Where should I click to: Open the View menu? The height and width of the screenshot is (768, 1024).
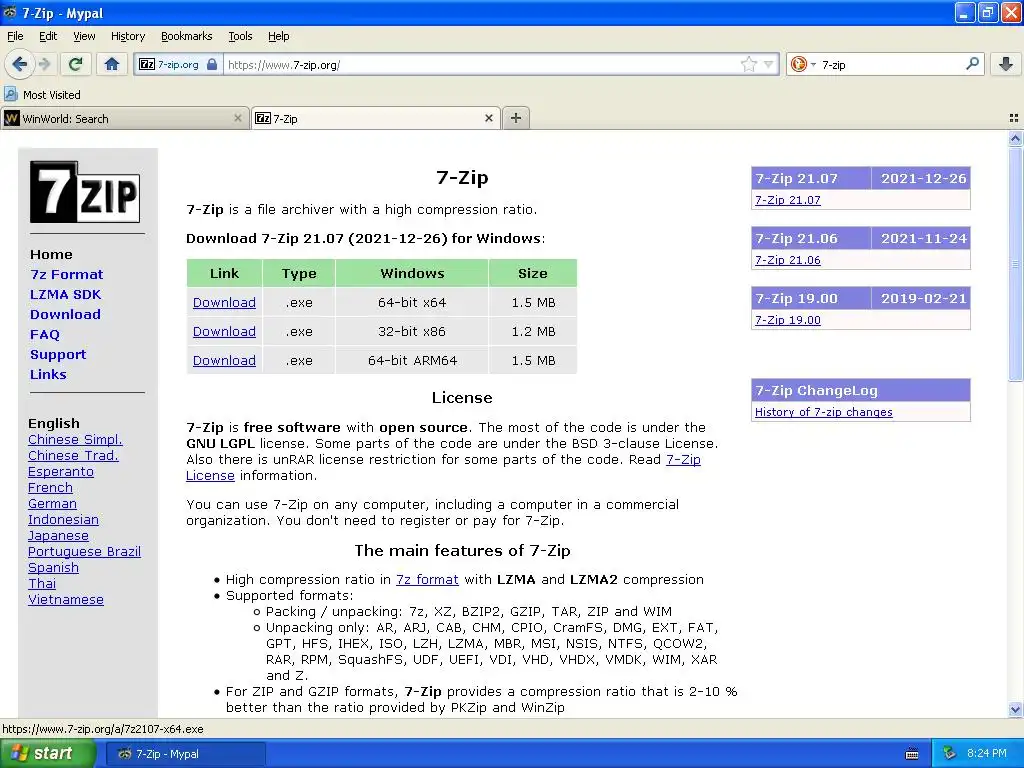pyautogui.click(x=84, y=36)
